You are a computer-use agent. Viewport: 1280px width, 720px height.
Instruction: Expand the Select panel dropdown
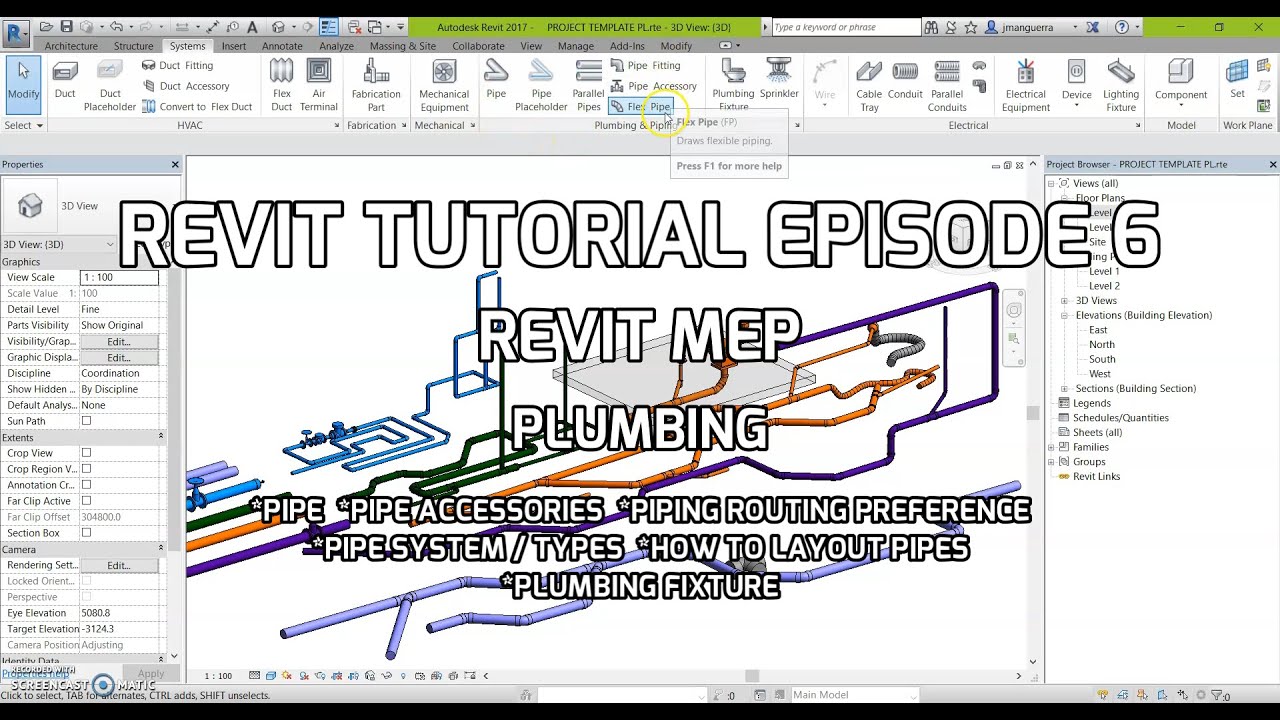click(x=24, y=125)
